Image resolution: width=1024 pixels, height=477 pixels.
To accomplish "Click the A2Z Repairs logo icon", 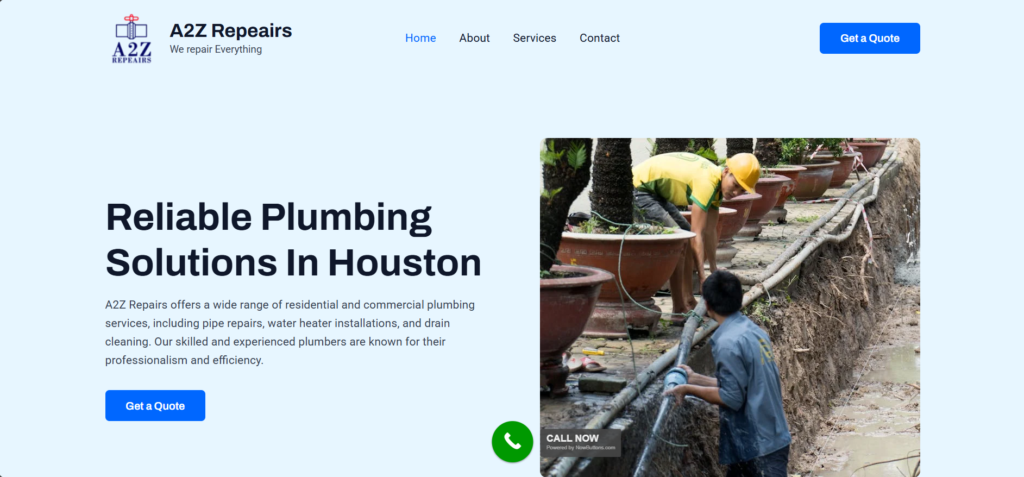I will coord(132,39).
